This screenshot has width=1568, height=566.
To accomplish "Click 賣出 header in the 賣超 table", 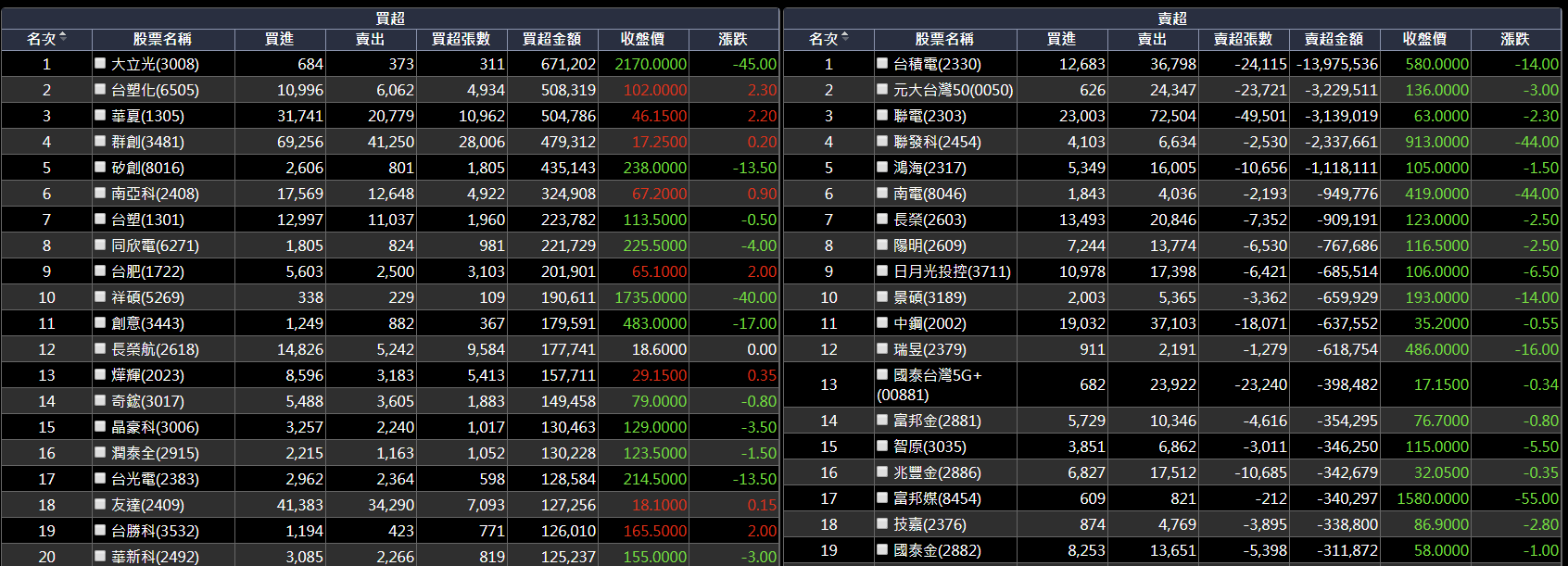I will (1153, 39).
